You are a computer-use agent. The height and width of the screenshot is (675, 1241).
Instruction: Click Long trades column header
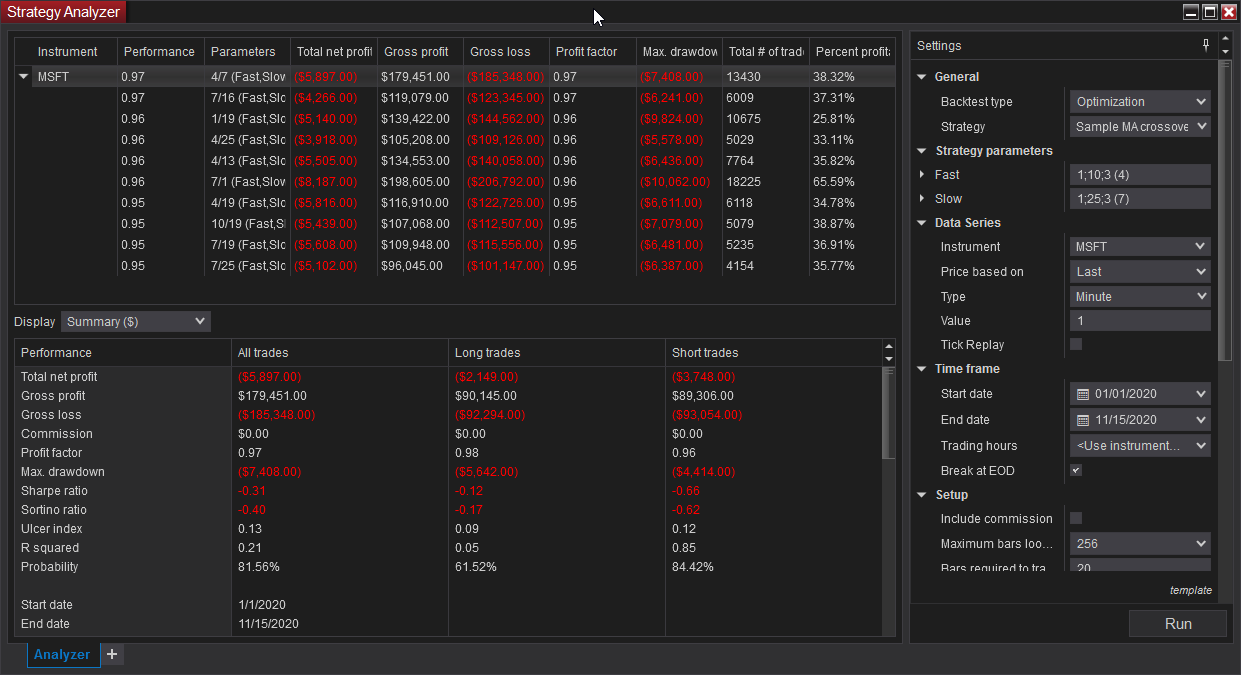pos(557,353)
